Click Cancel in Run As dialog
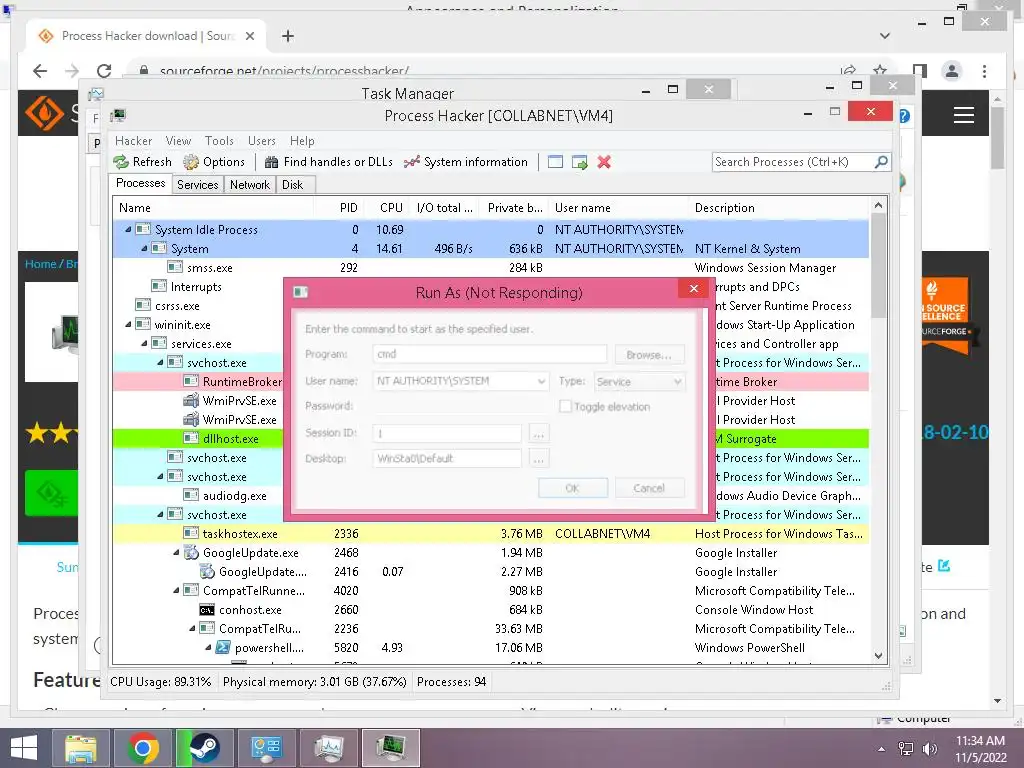The height and width of the screenshot is (768, 1024). [649, 488]
